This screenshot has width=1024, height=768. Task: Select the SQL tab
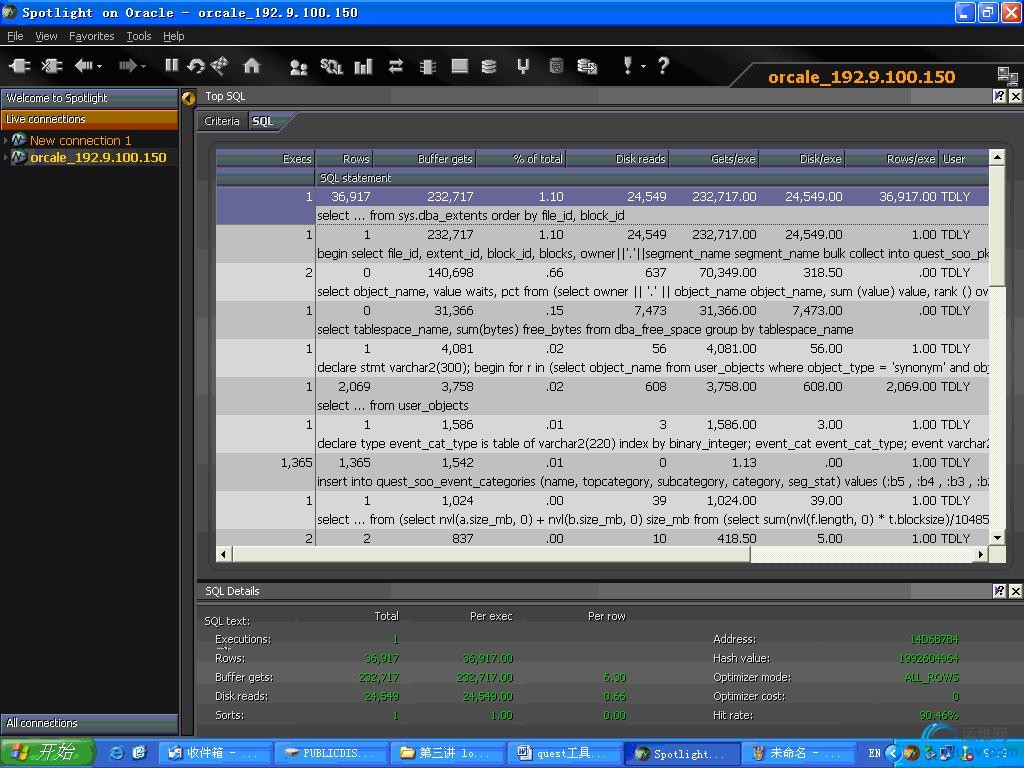point(263,121)
